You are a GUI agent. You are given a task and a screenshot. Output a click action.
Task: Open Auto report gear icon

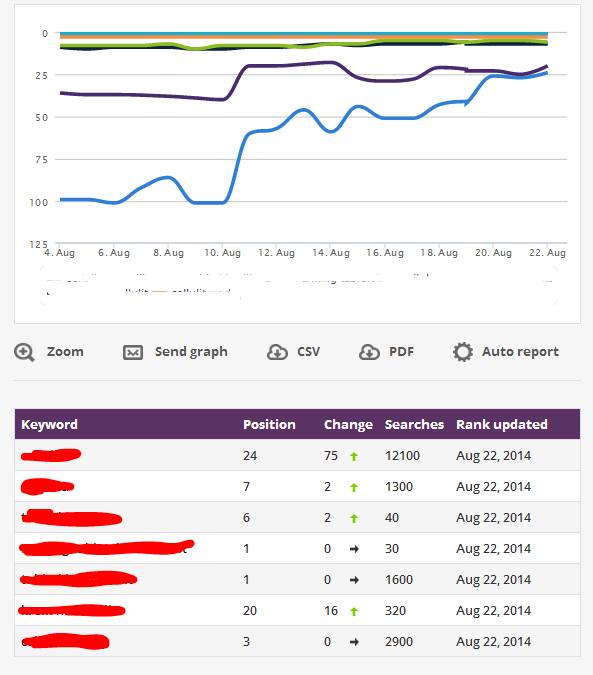point(463,352)
